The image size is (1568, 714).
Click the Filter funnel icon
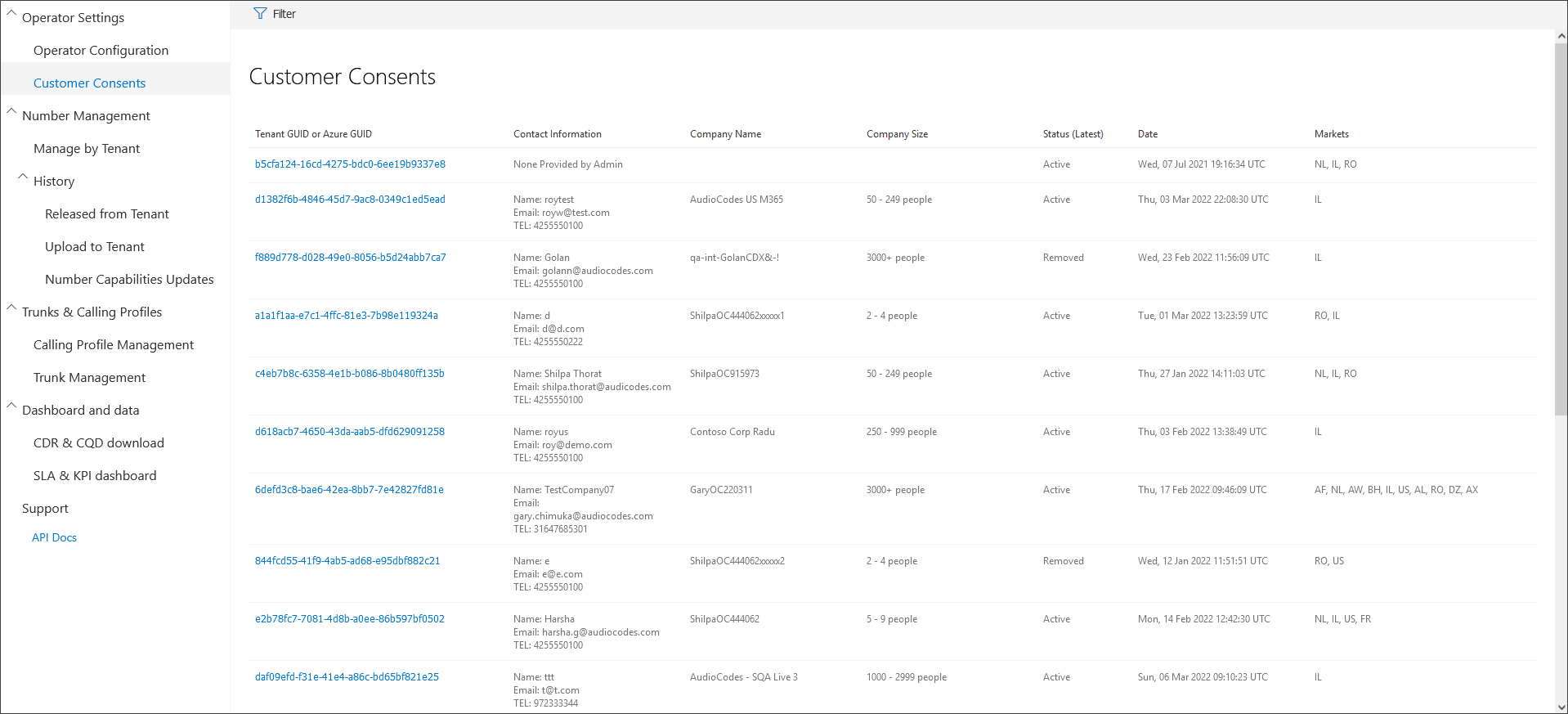coord(260,13)
